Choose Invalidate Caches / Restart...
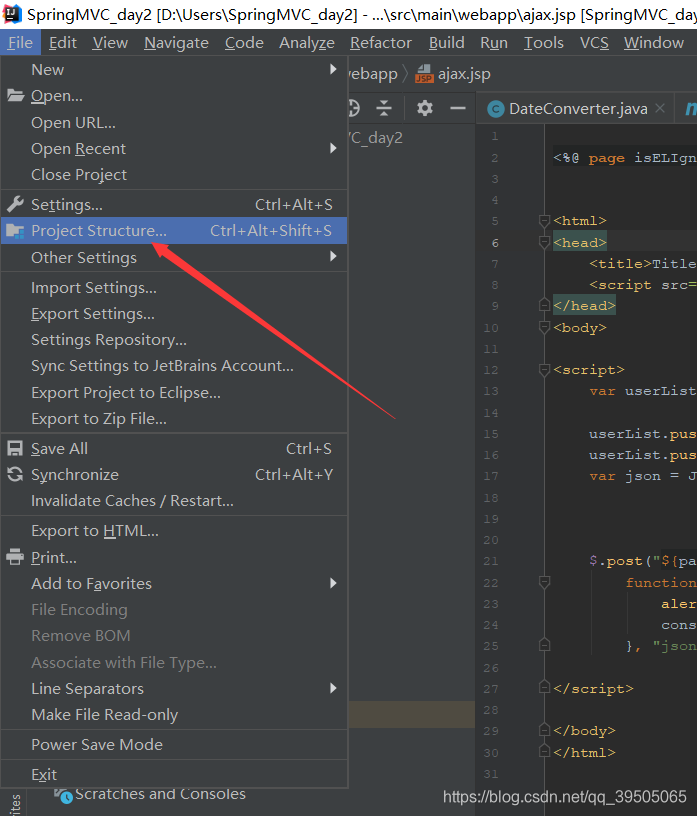This screenshot has width=697, height=816. point(174,501)
